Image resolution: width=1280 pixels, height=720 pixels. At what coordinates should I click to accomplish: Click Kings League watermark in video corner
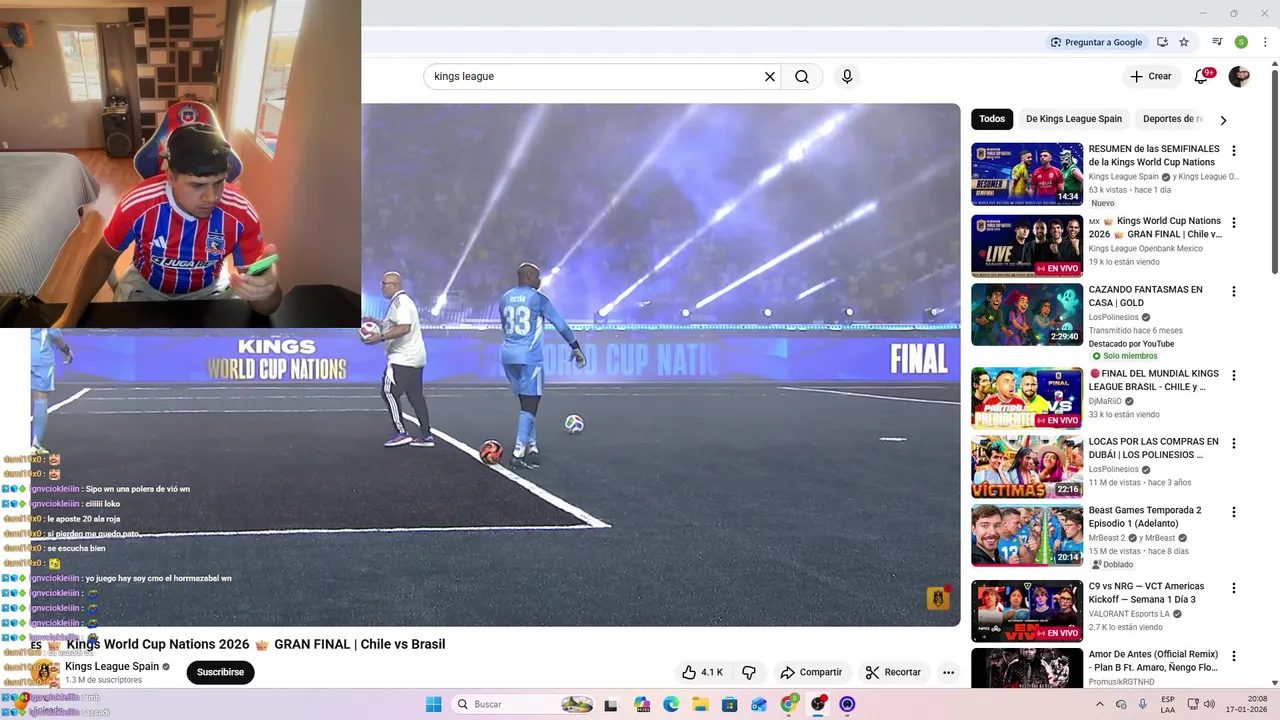[x=938, y=598]
